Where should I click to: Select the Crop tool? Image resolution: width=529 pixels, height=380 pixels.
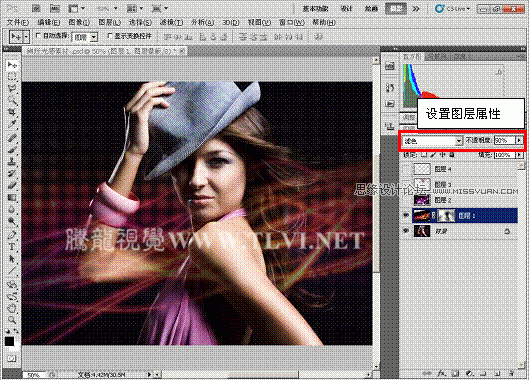pyautogui.click(x=12, y=112)
